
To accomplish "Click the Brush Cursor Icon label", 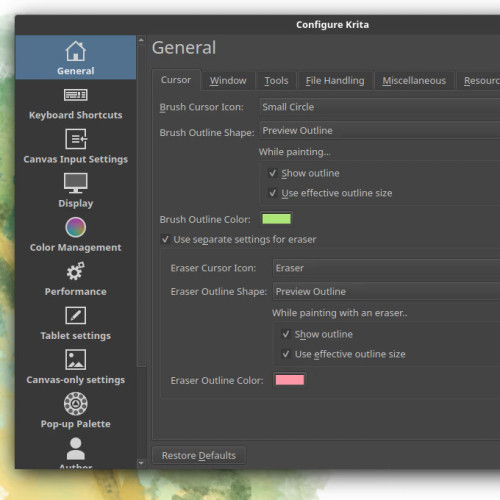I will (202, 107).
